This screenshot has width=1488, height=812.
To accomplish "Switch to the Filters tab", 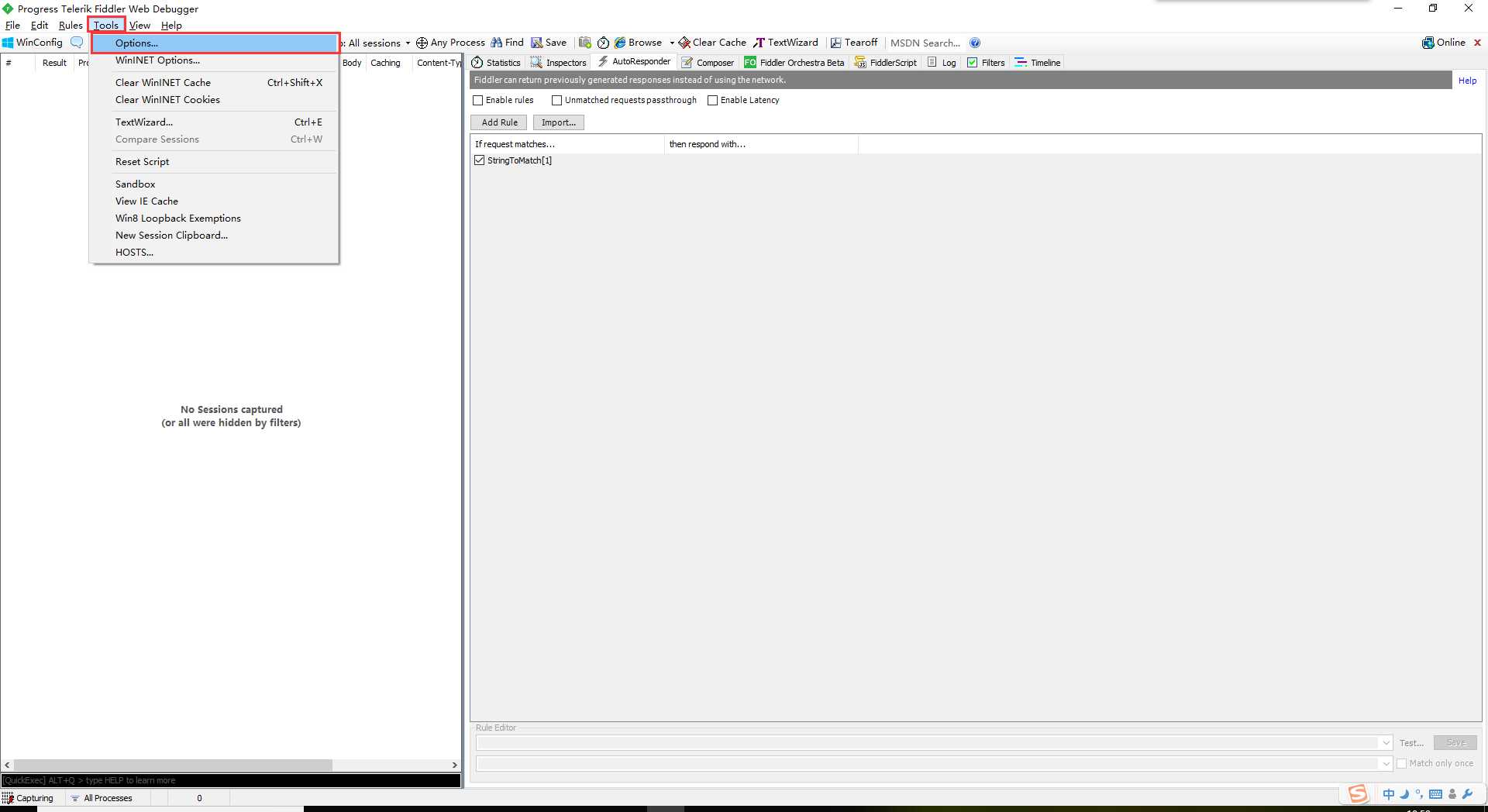I will [x=986, y=63].
